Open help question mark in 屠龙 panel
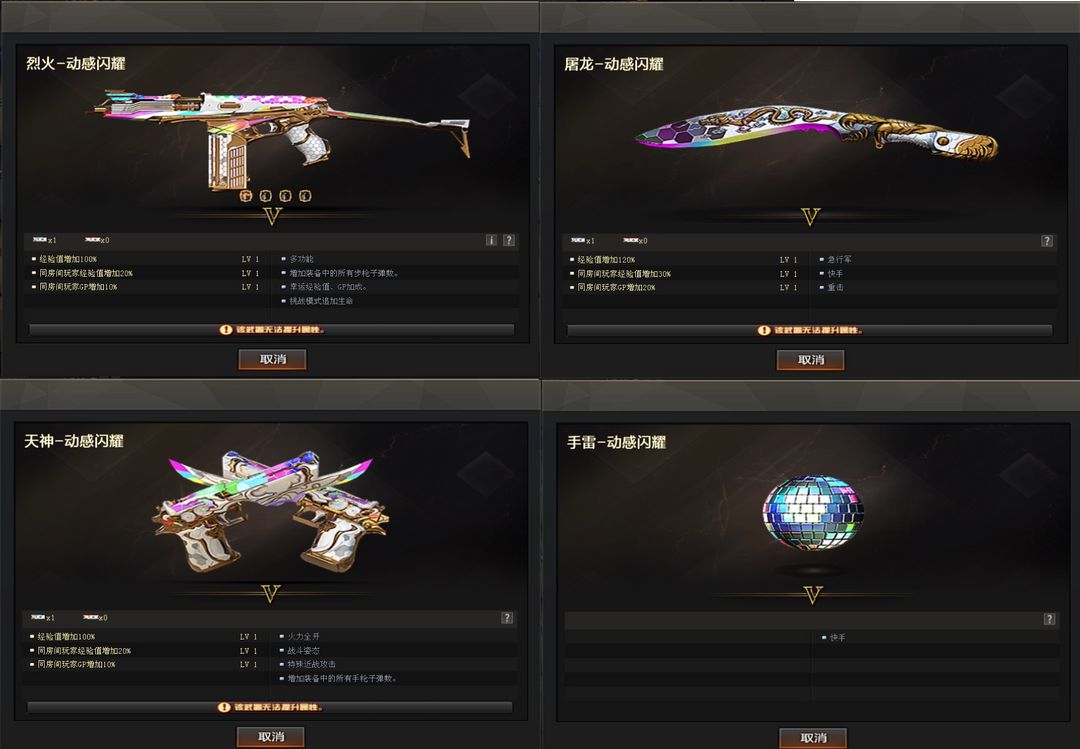This screenshot has height=749, width=1080. [x=1047, y=241]
